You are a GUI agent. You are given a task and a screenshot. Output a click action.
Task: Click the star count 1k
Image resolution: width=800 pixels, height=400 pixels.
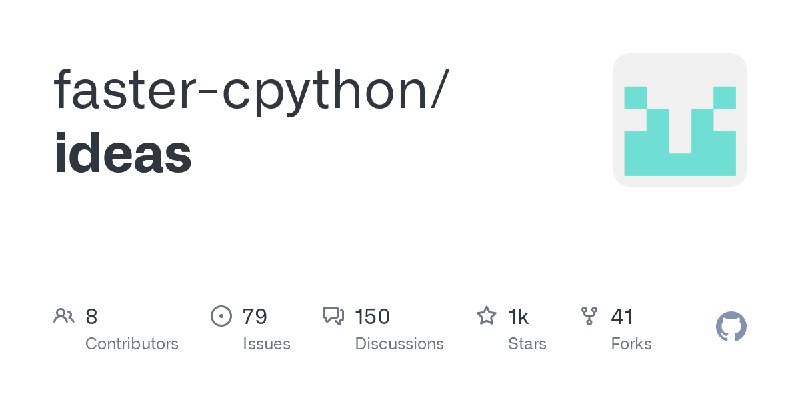518,317
